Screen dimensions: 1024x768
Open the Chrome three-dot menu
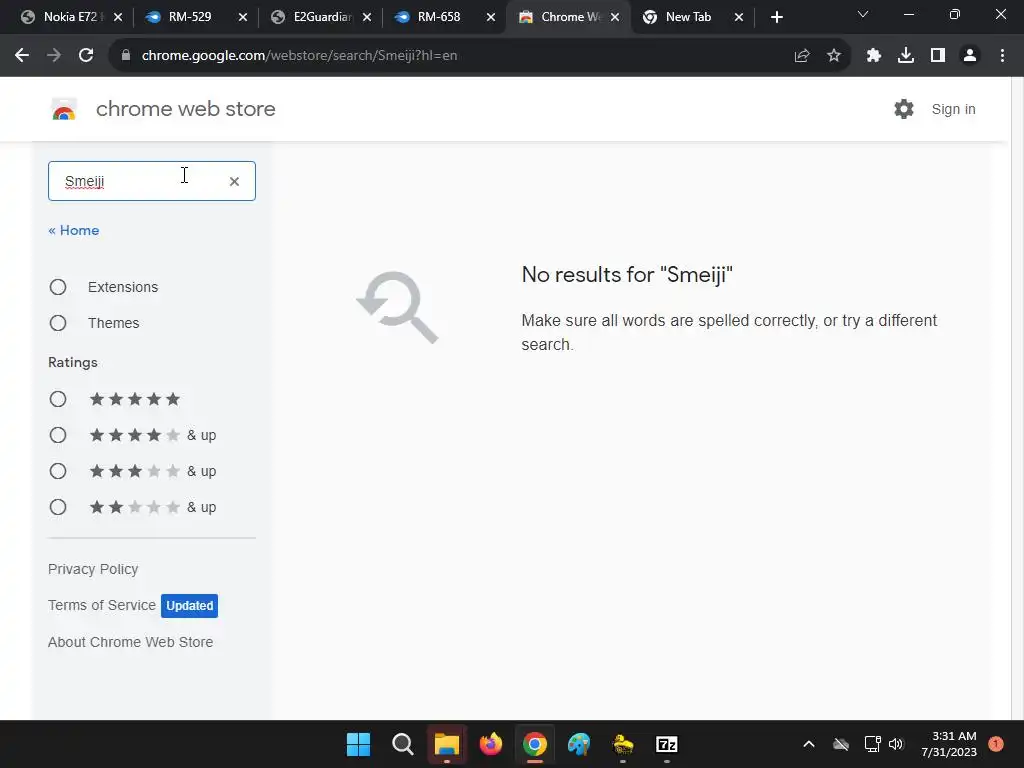tap(1002, 56)
